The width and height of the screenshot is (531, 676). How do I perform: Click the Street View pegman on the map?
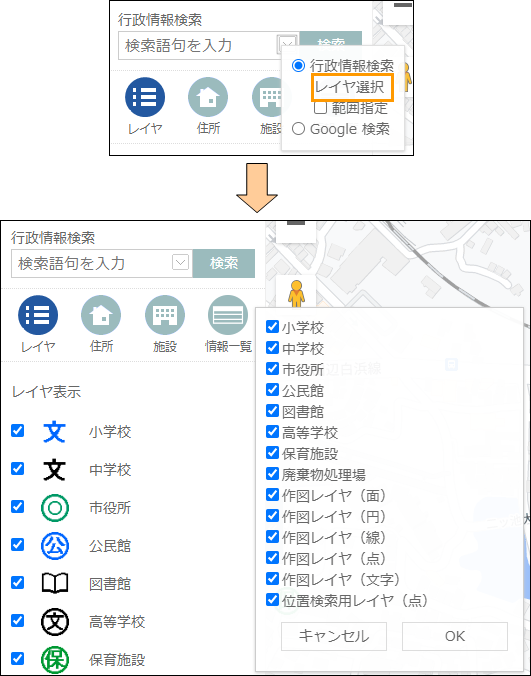297,294
